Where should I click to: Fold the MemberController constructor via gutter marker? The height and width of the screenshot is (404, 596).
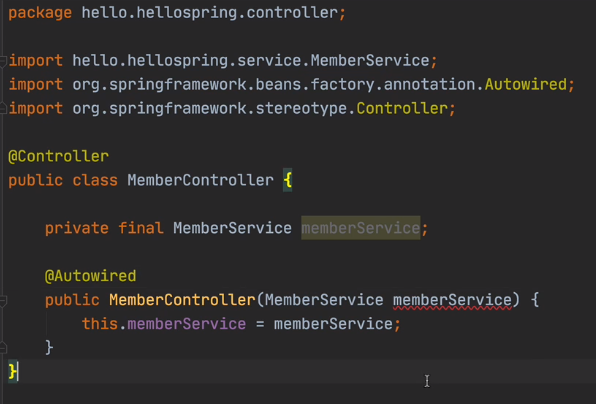point(3,301)
